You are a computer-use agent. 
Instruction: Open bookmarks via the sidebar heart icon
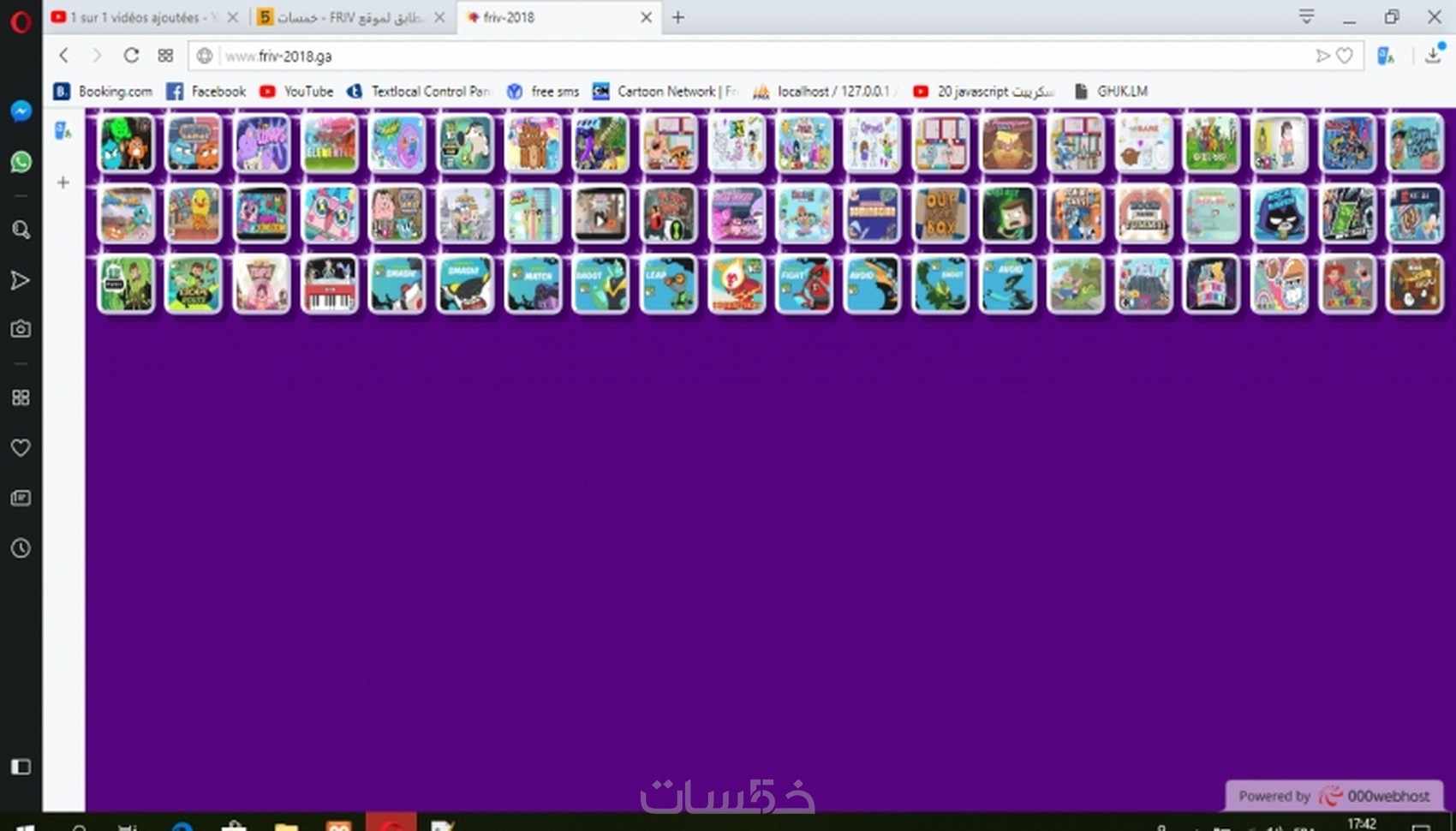point(21,447)
